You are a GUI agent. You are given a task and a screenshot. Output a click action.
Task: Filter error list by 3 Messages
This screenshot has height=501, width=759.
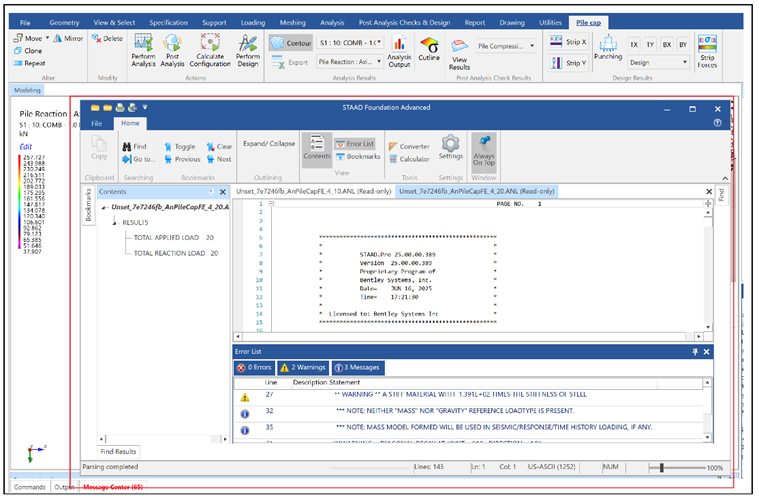358,368
